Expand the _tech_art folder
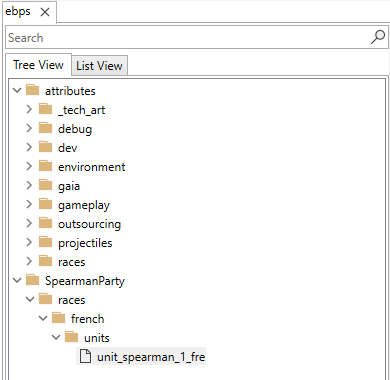Image resolution: width=390 pixels, height=380 pixels. tap(29, 109)
